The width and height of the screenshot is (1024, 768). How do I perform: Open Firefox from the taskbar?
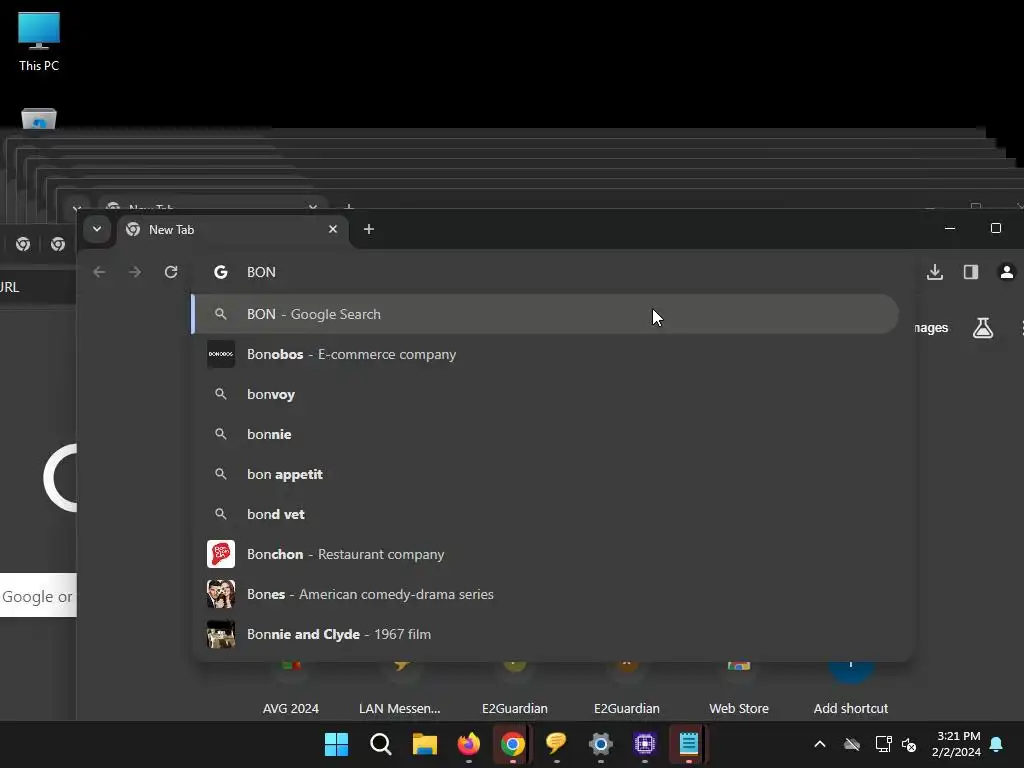coord(468,744)
